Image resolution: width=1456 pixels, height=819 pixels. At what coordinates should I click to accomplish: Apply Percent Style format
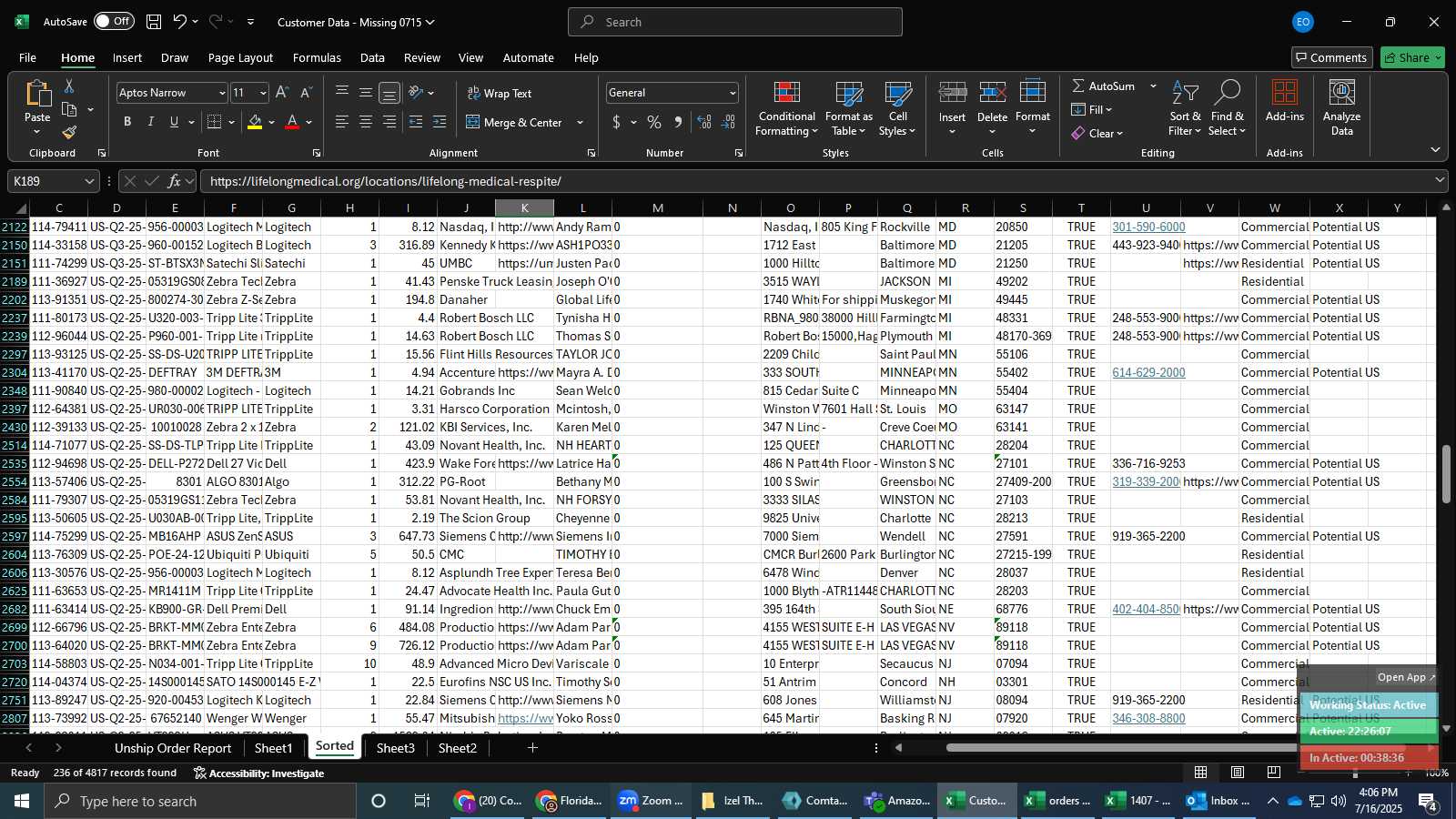point(654,122)
